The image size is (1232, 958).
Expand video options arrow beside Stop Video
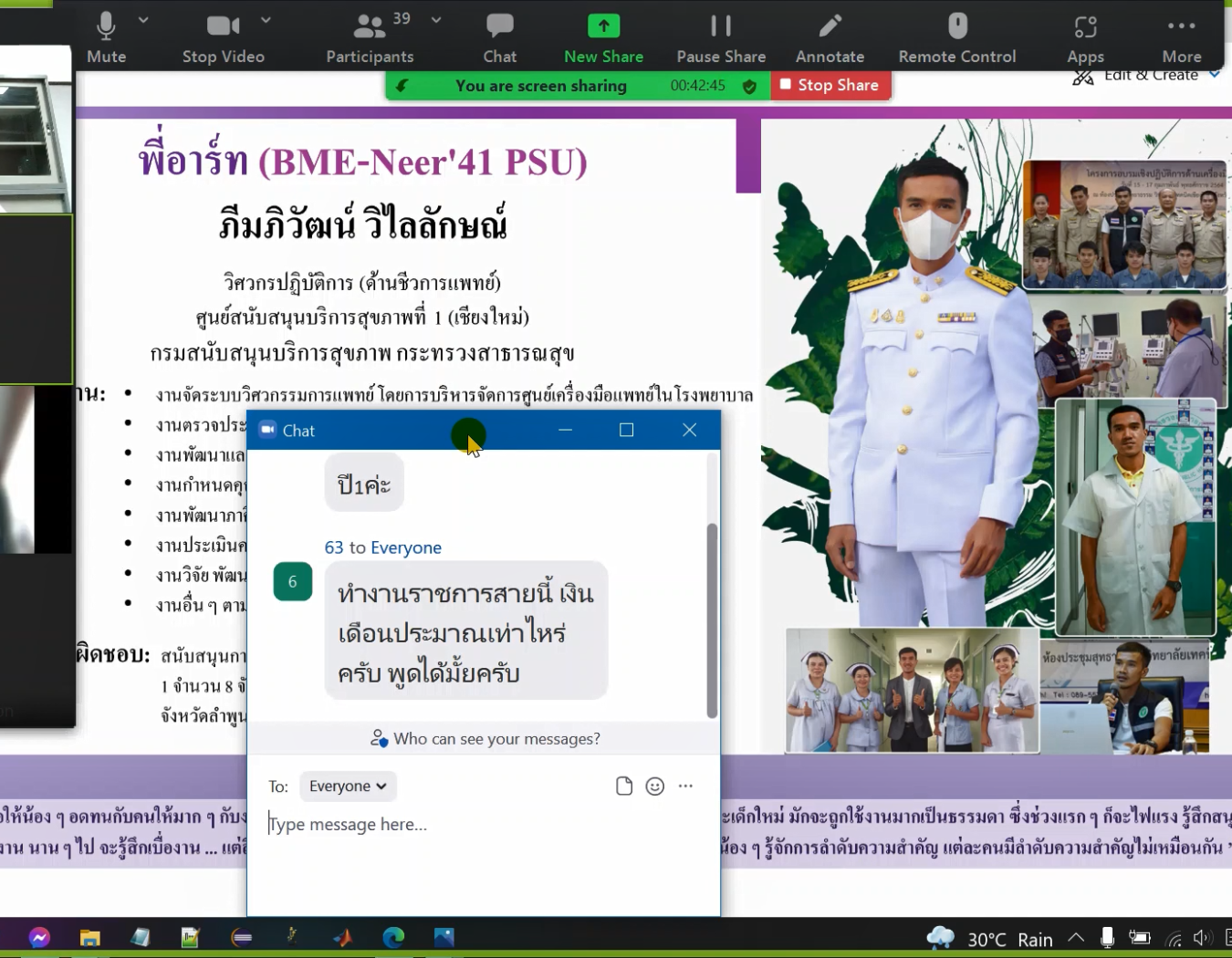(266, 20)
